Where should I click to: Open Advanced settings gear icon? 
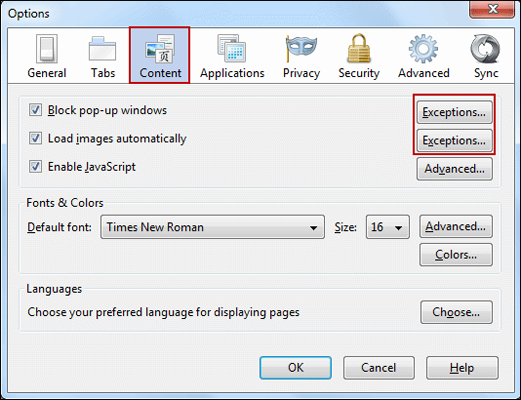tap(423, 49)
